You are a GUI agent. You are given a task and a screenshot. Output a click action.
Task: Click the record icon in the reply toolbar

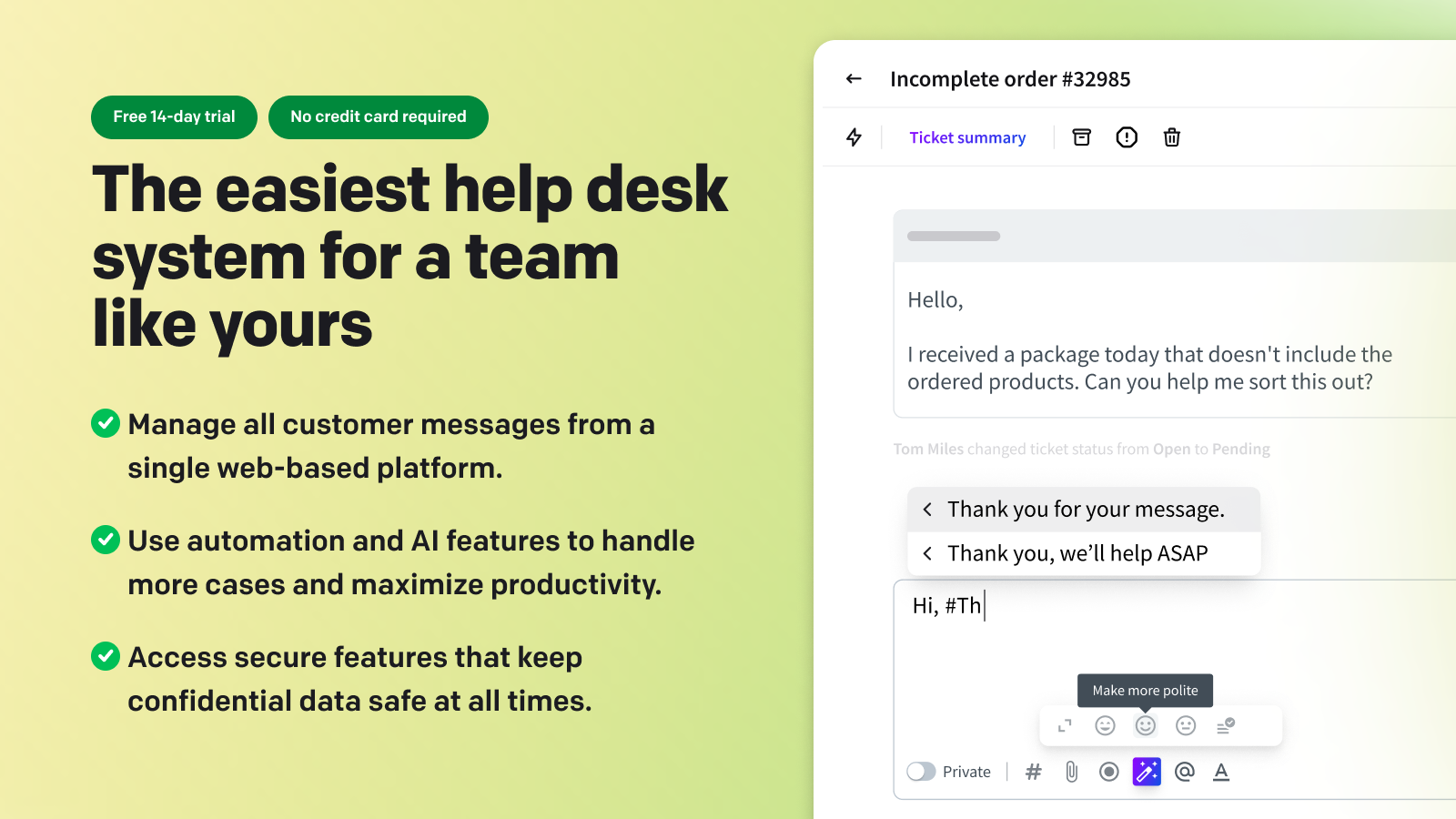coord(1108,772)
